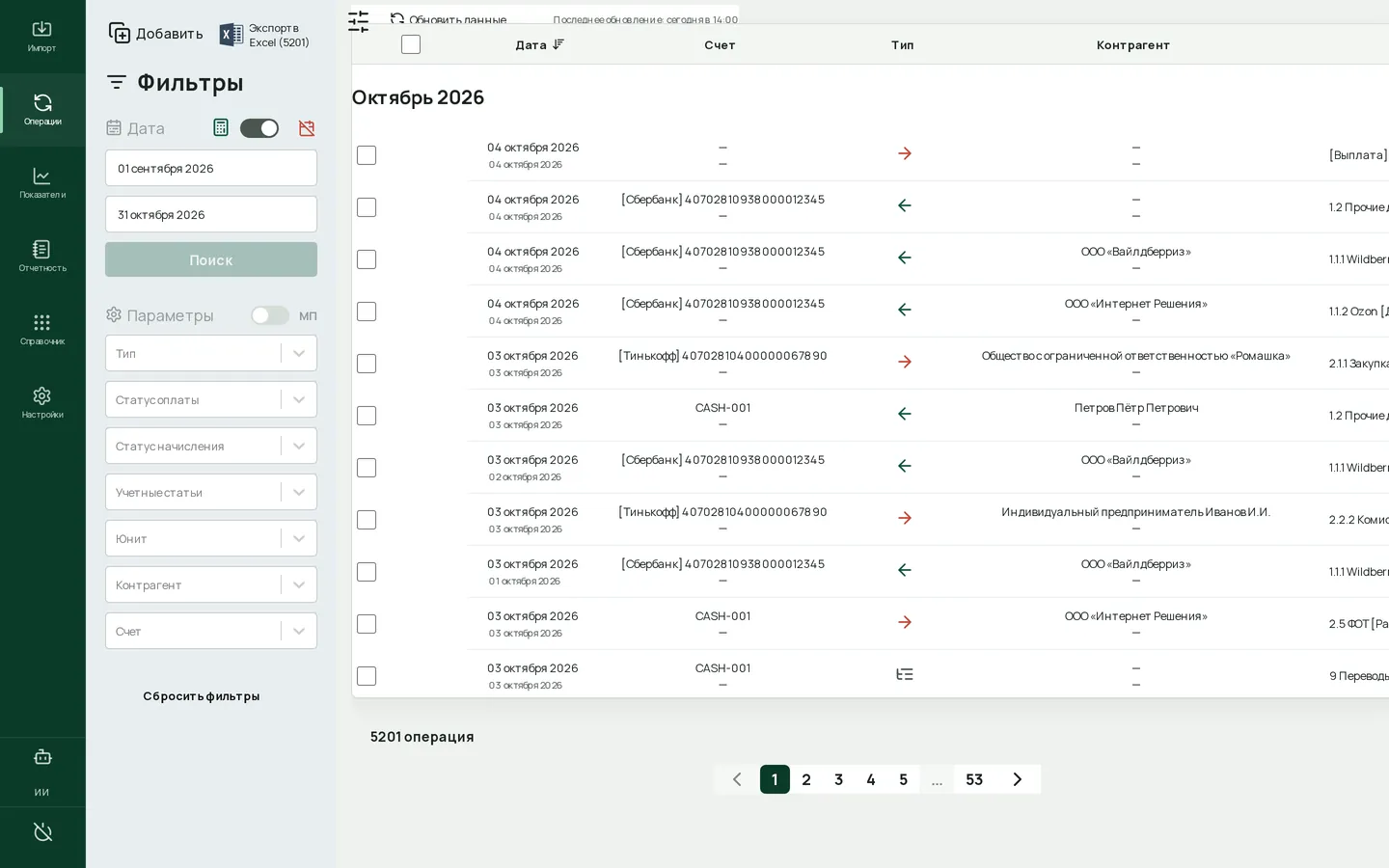Screen dimensions: 1389x868
Task: Go to page 2
Action: [x=806, y=779]
